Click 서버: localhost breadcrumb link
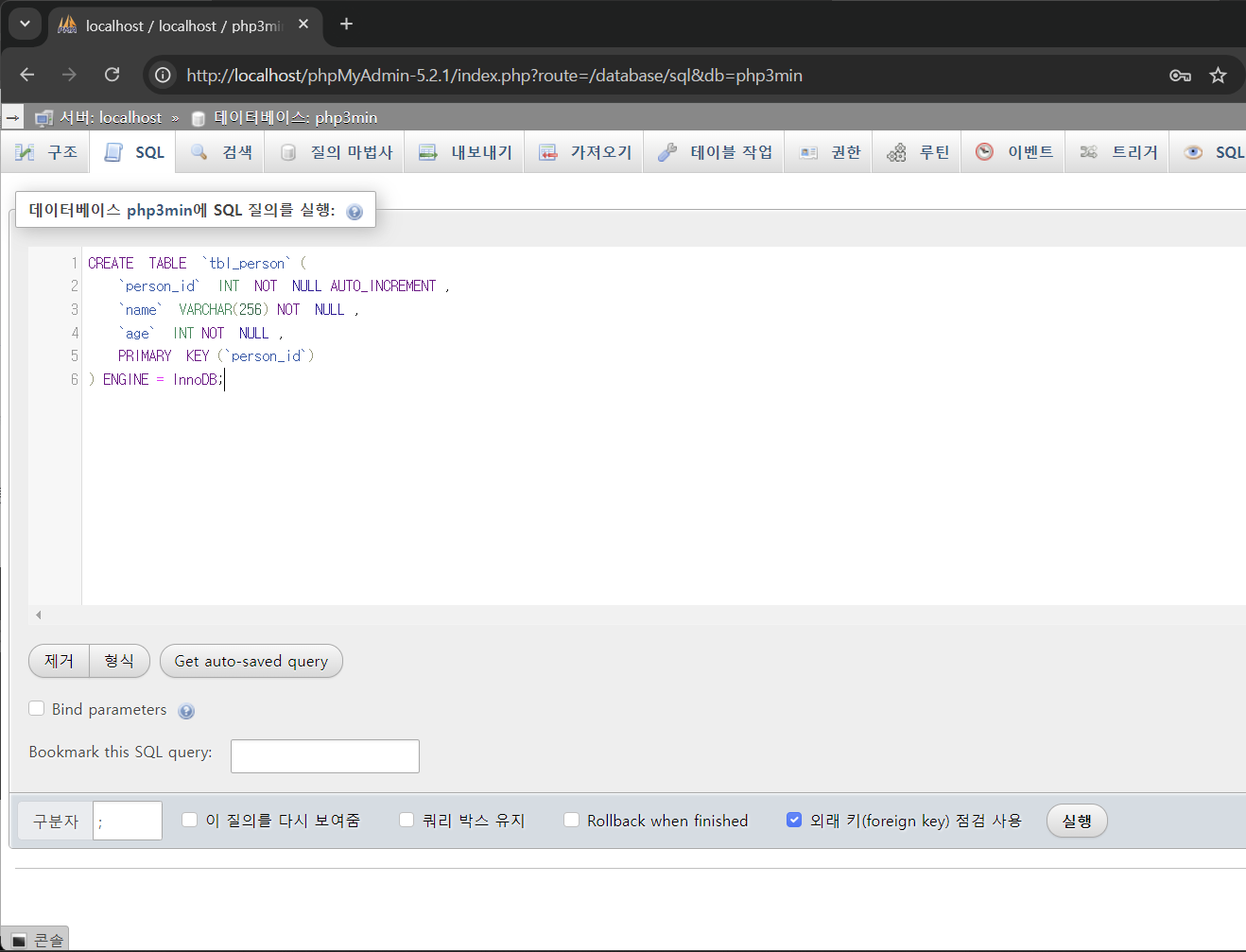The height and width of the screenshot is (952, 1246). pos(111,118)
